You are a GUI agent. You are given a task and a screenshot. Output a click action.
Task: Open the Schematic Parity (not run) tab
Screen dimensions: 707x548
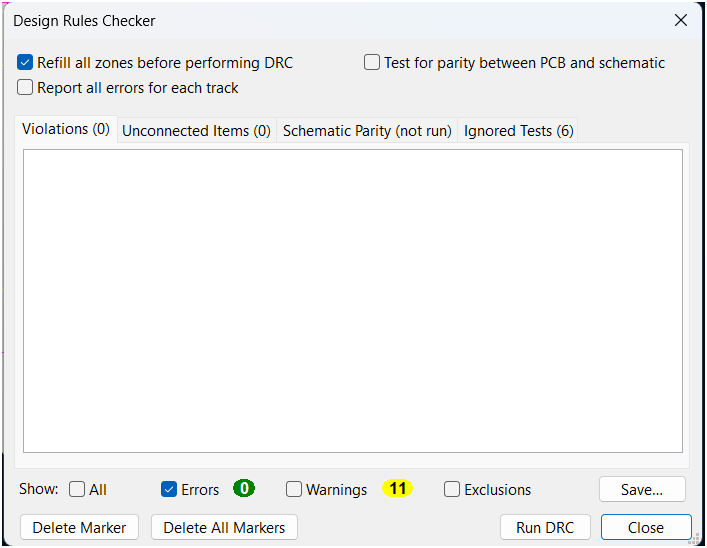[367, 131]
